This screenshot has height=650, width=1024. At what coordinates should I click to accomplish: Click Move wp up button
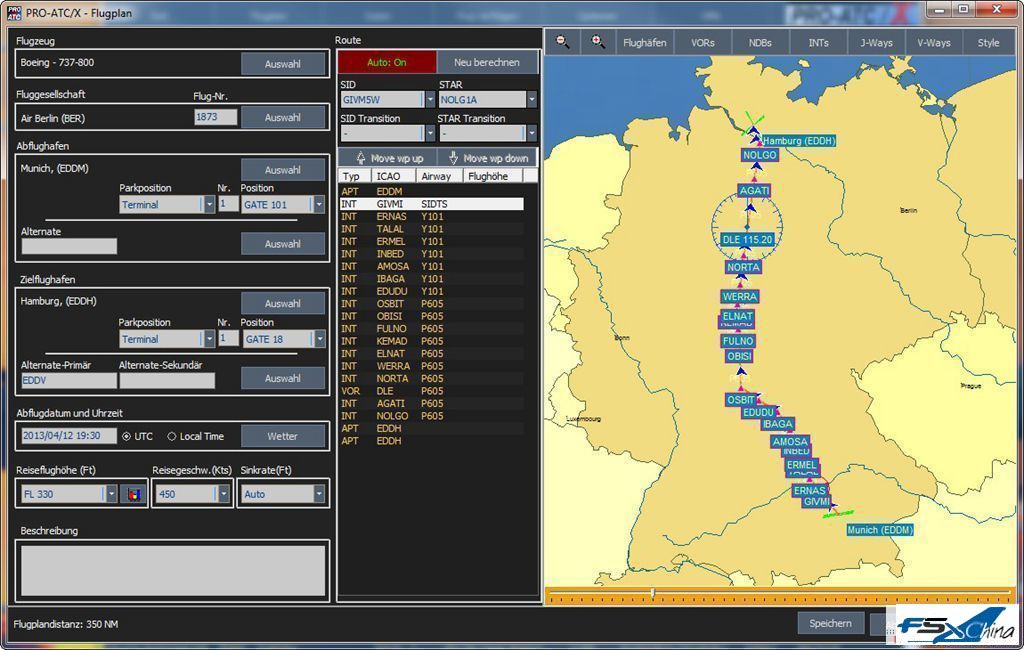click(390, 158)
